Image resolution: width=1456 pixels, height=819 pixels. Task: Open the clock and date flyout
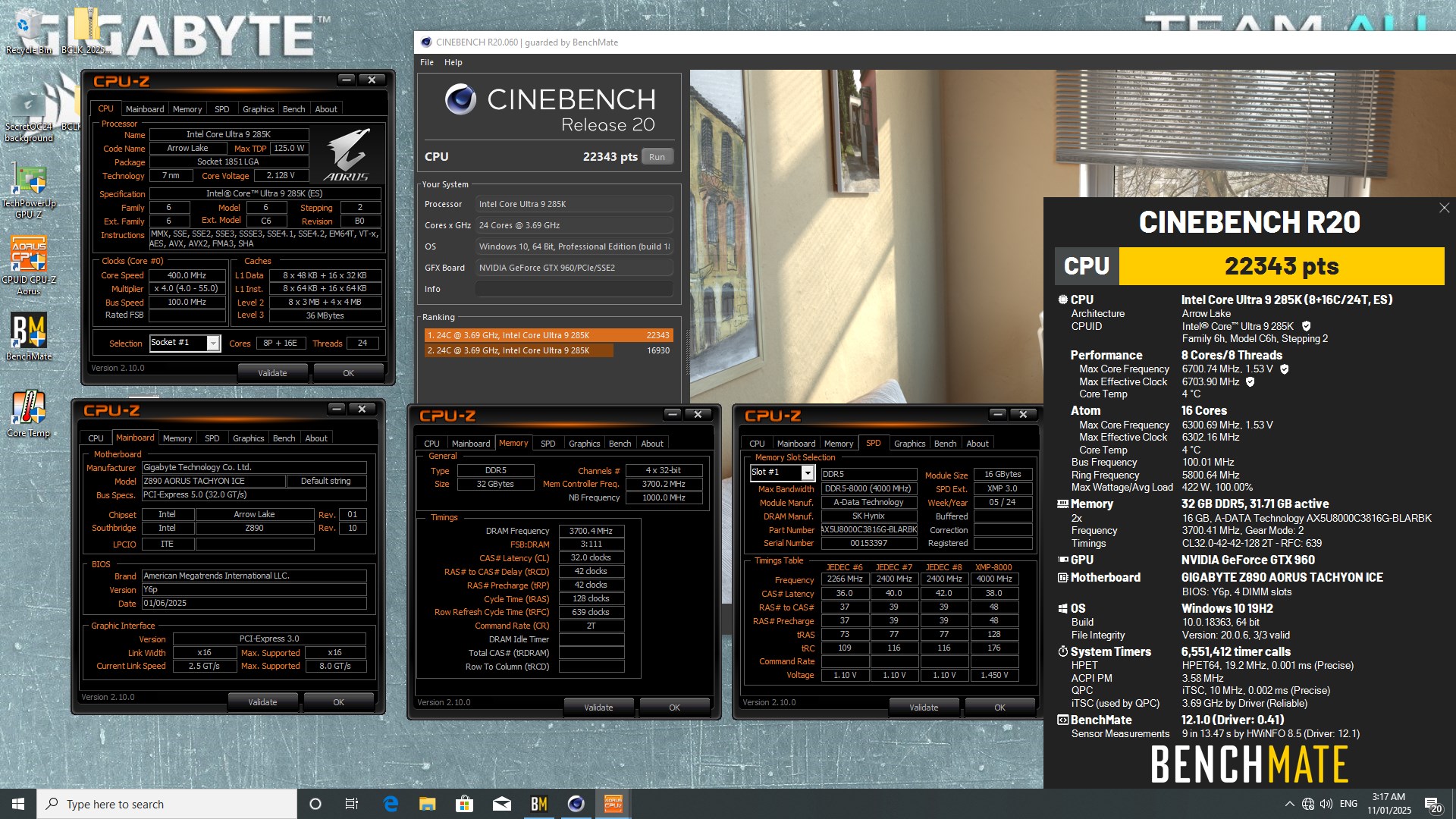click(x=1389, y=804)
